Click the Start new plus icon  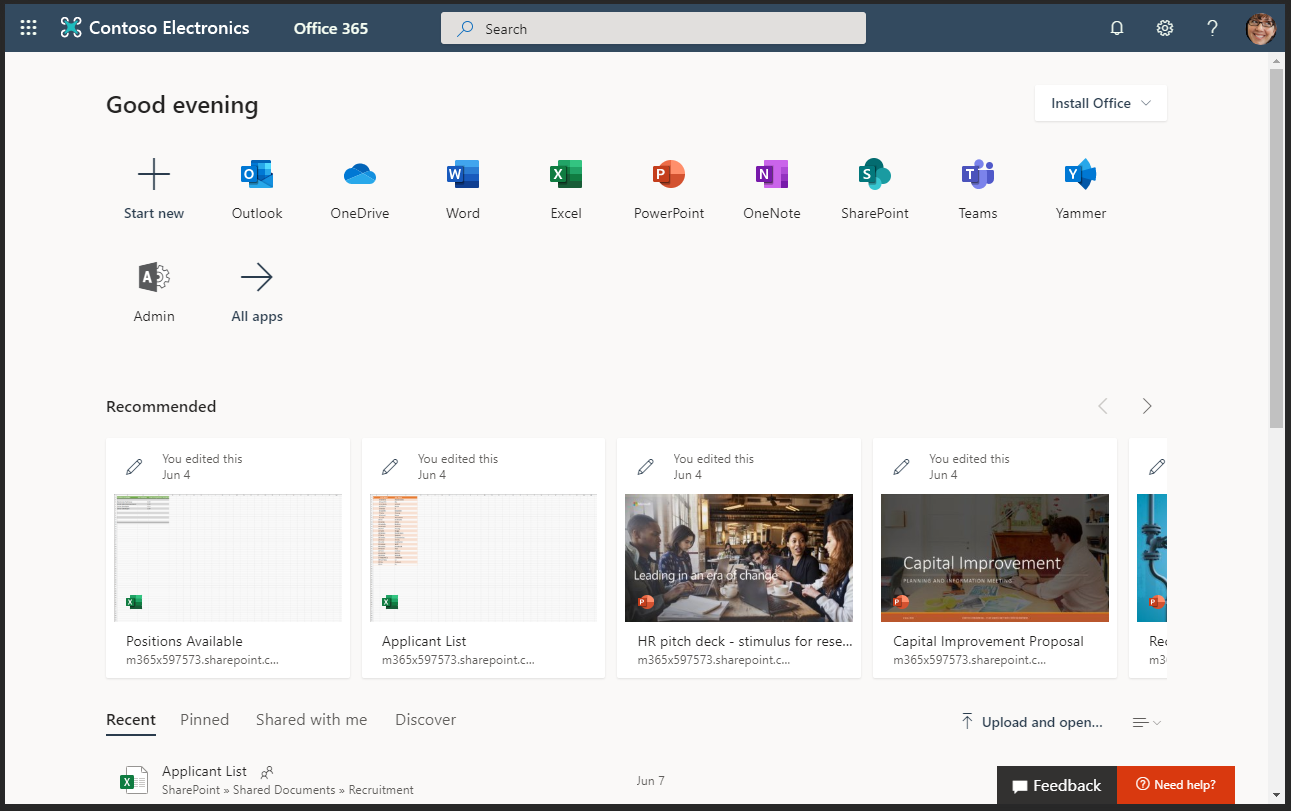(x=154, y=175)
